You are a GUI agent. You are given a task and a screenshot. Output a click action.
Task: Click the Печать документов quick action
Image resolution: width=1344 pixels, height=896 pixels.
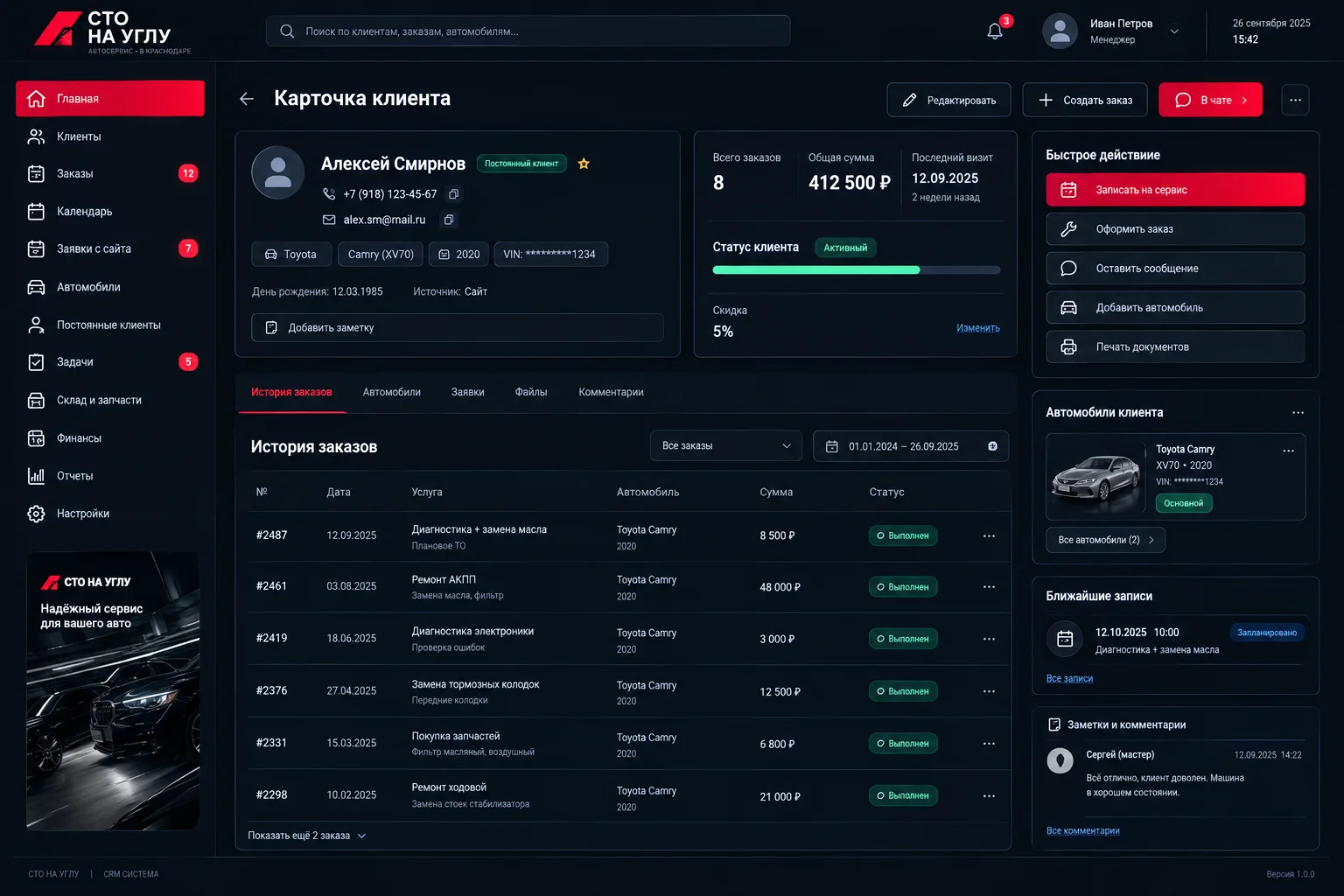tap(1175, 346)
